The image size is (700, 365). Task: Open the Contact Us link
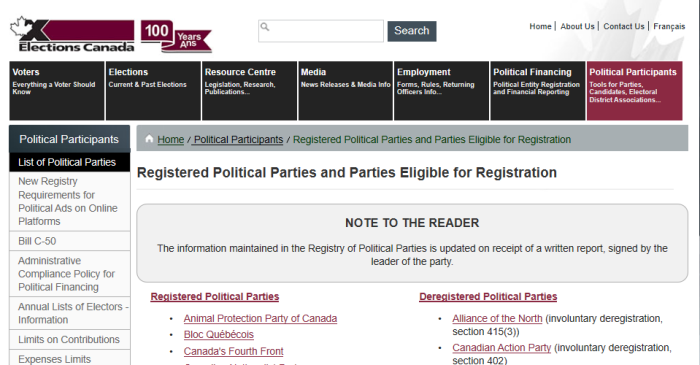pos(624,26)
